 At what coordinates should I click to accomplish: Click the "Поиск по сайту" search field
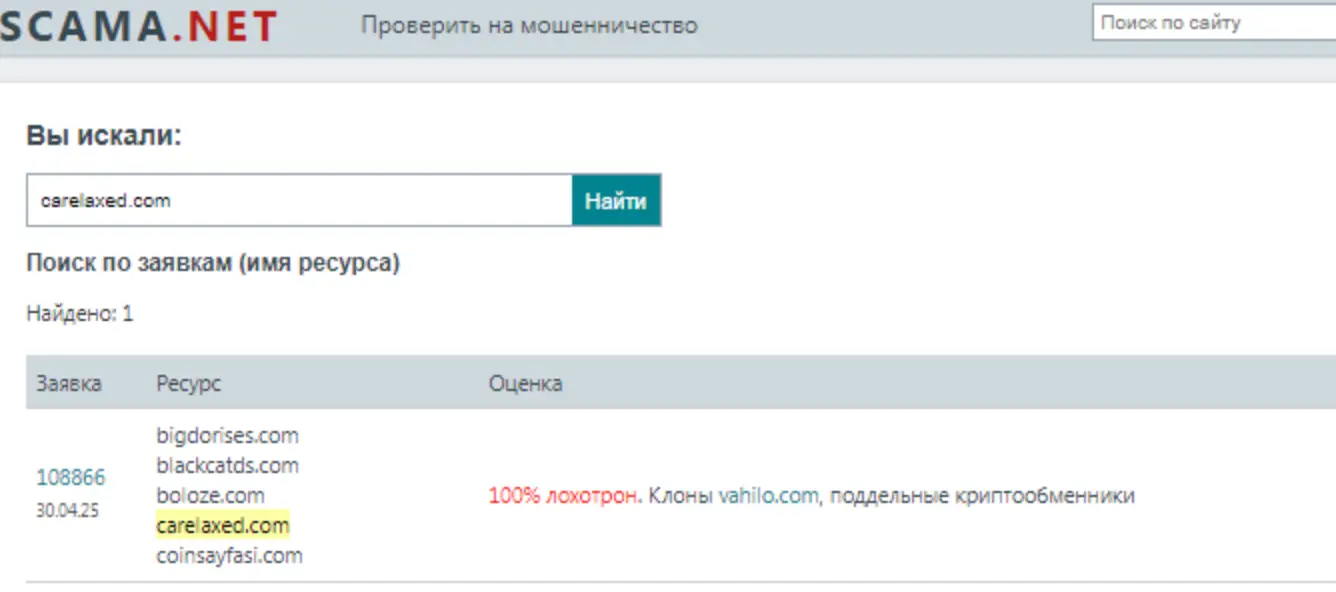tap(1200, 22)
